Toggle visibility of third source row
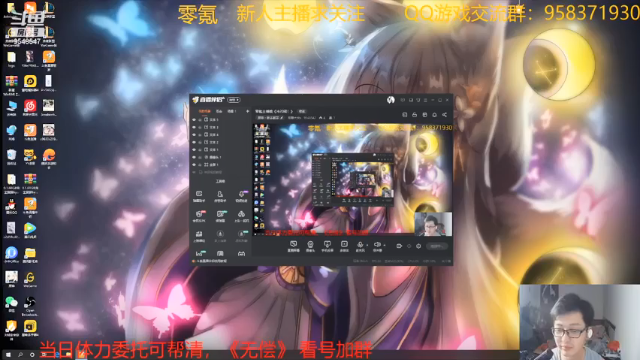This screenshot has height=360, width=640. click(x=194, y=135)
